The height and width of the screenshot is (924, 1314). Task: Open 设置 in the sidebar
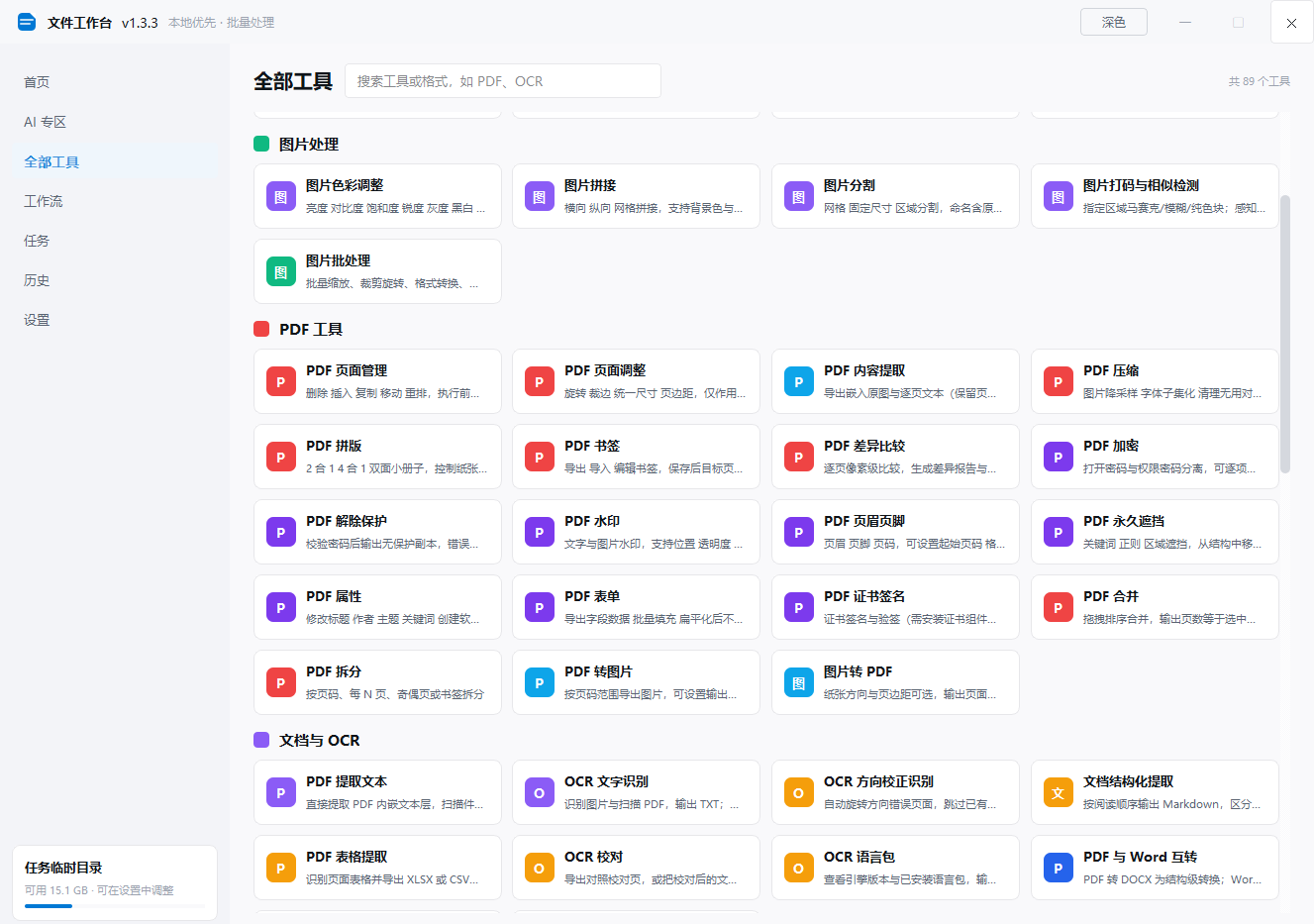[x=115, y=320]
